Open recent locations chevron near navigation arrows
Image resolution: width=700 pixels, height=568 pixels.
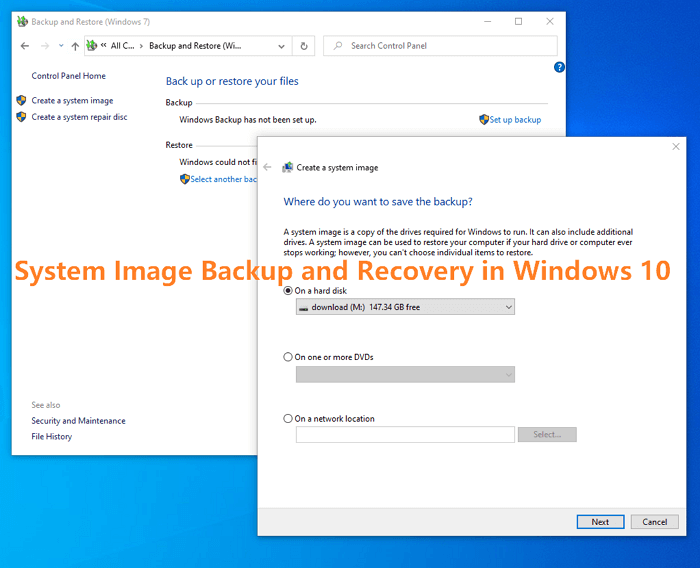60,46
